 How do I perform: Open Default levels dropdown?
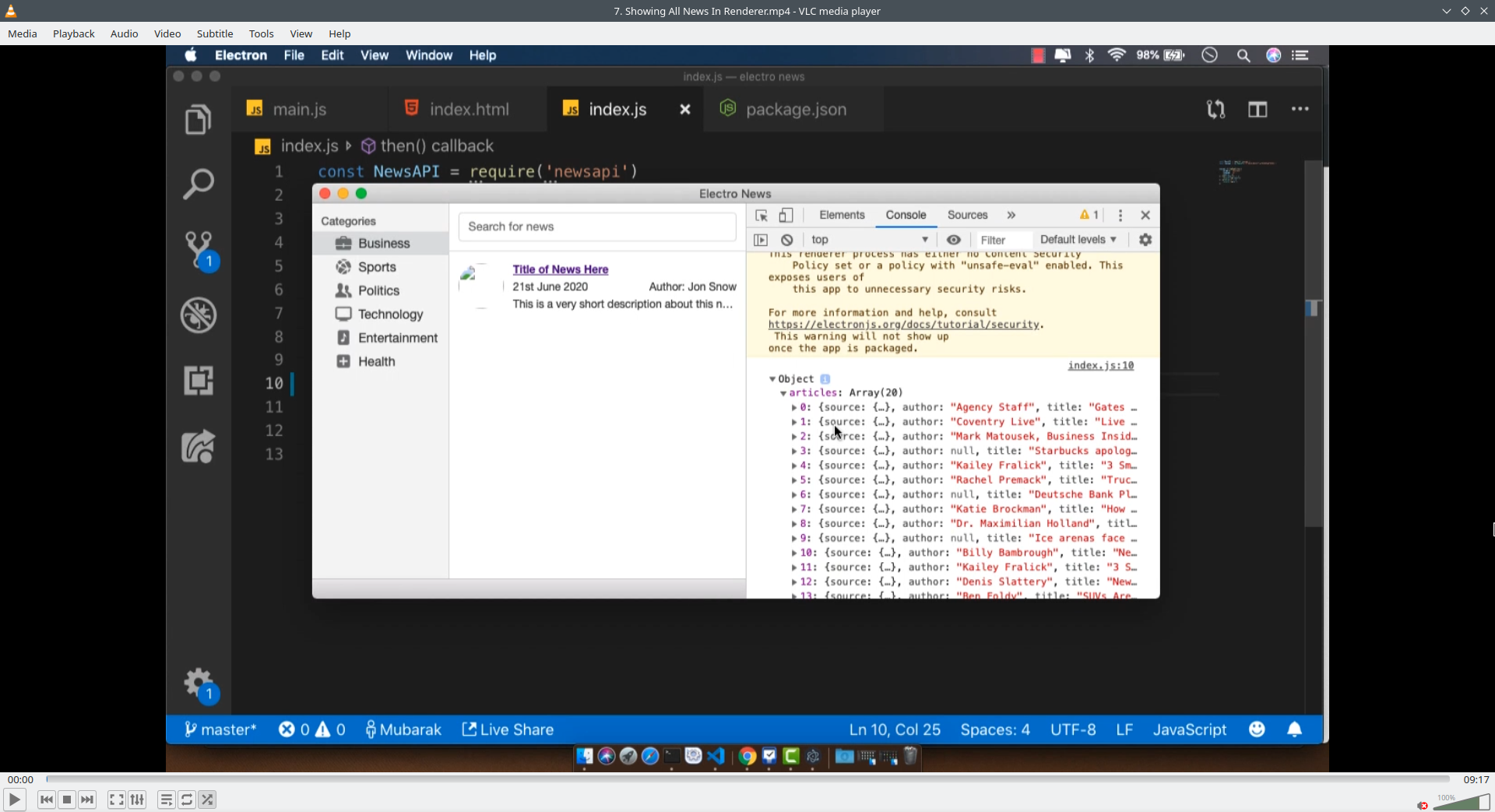click(1078, 240)
